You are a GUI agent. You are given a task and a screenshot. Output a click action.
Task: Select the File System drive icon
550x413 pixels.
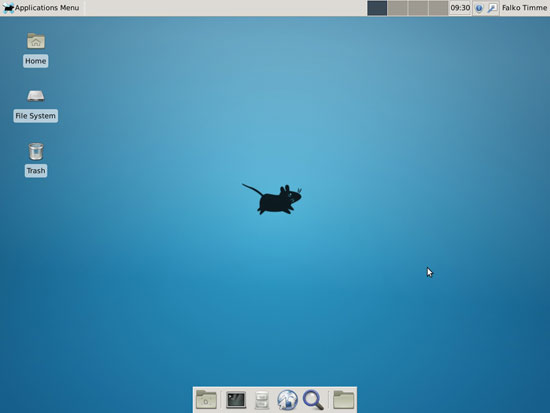click(36, 96)
